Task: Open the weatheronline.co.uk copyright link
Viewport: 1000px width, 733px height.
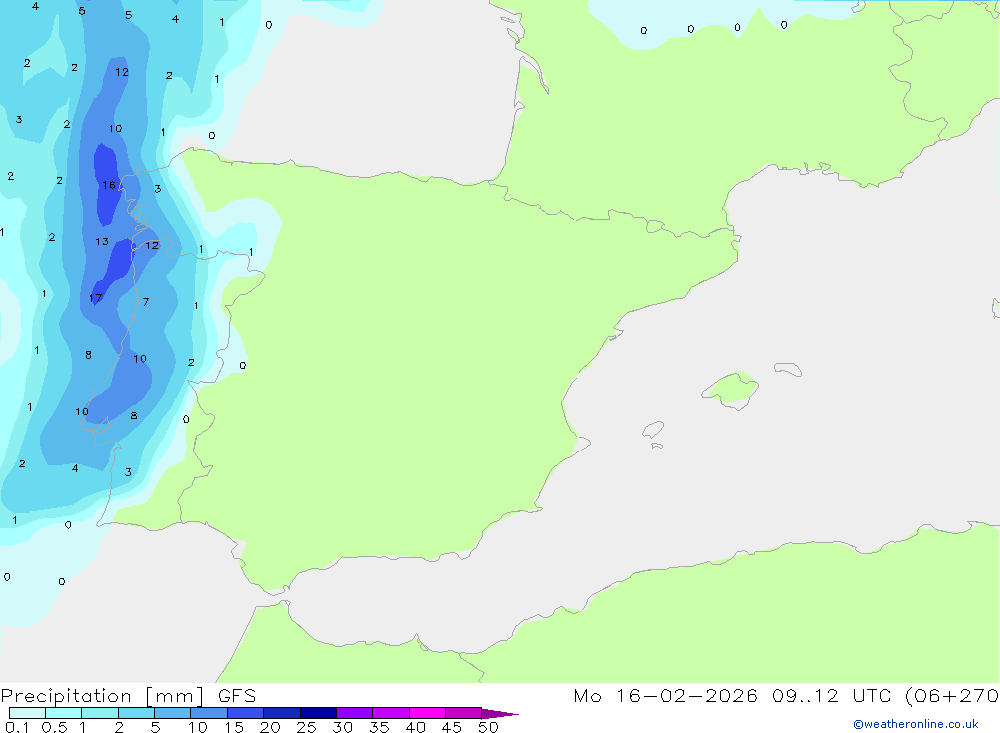Action: [915, 724]
